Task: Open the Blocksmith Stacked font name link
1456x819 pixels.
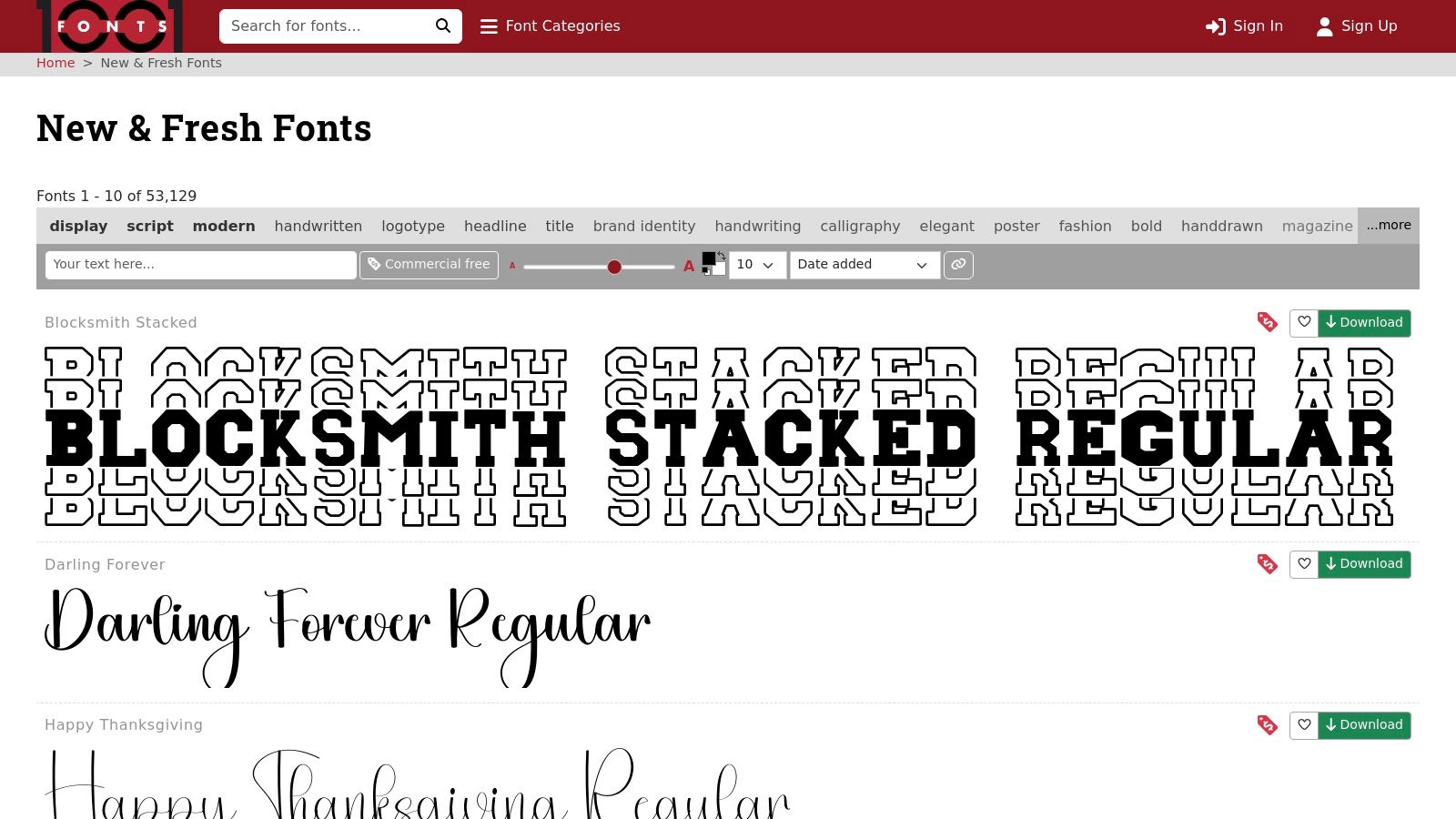Action: [121, 323]
